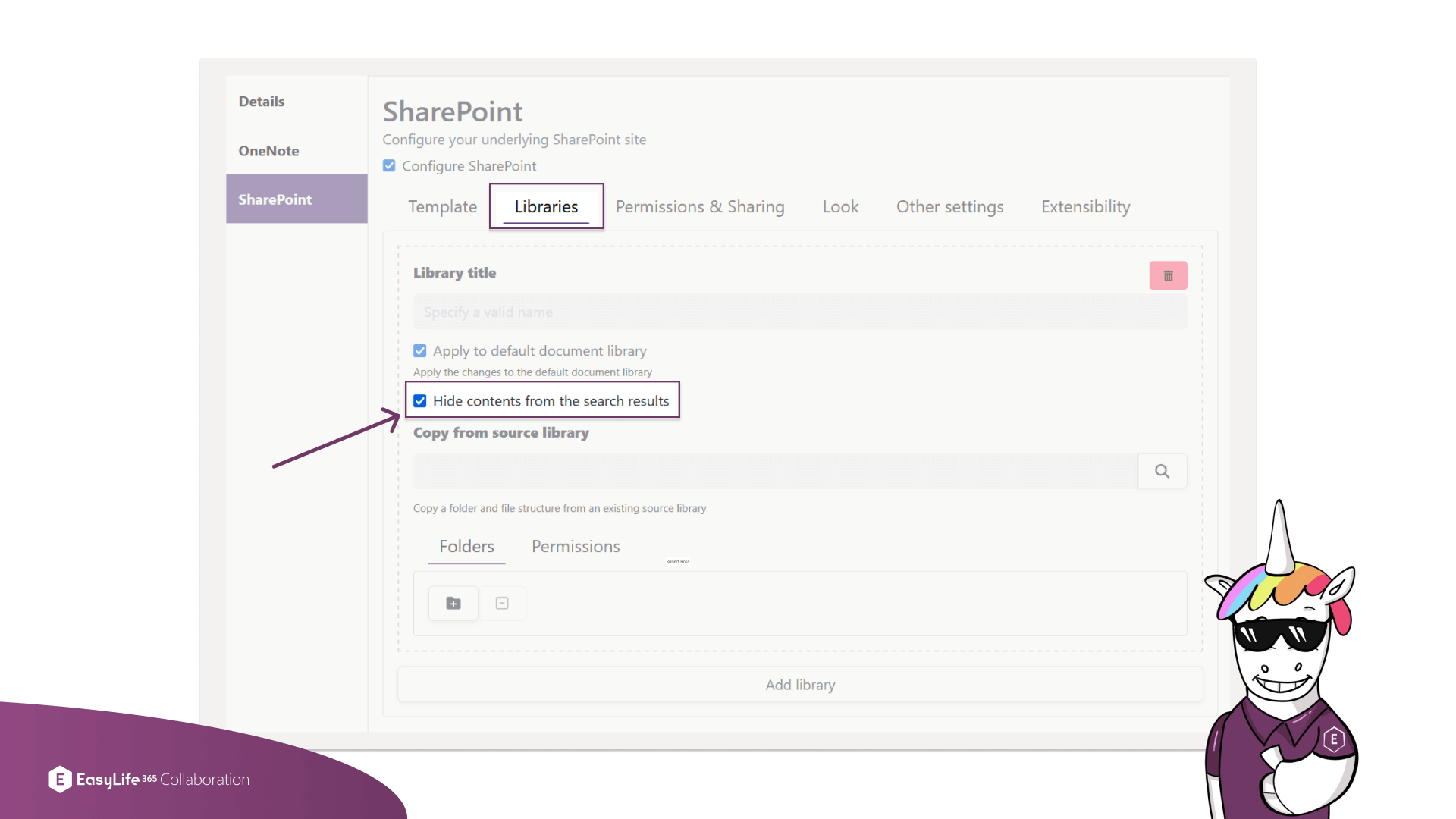Open the SharePoint sidebar section
Viewport: 1456px width, 819px height.
275,199
